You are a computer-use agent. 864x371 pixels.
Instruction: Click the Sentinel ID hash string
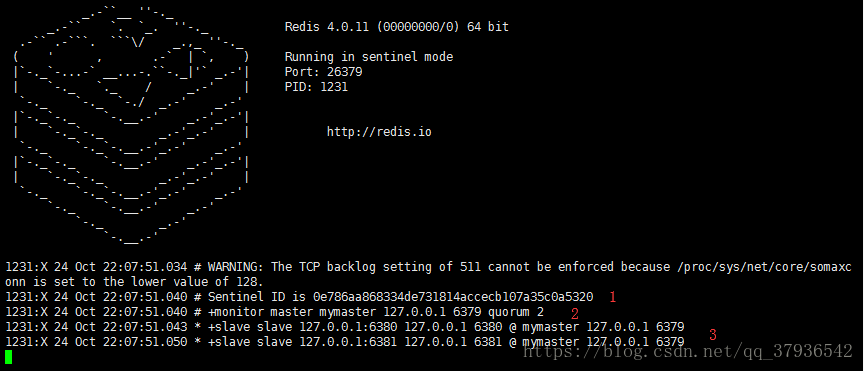click(453, 297)
